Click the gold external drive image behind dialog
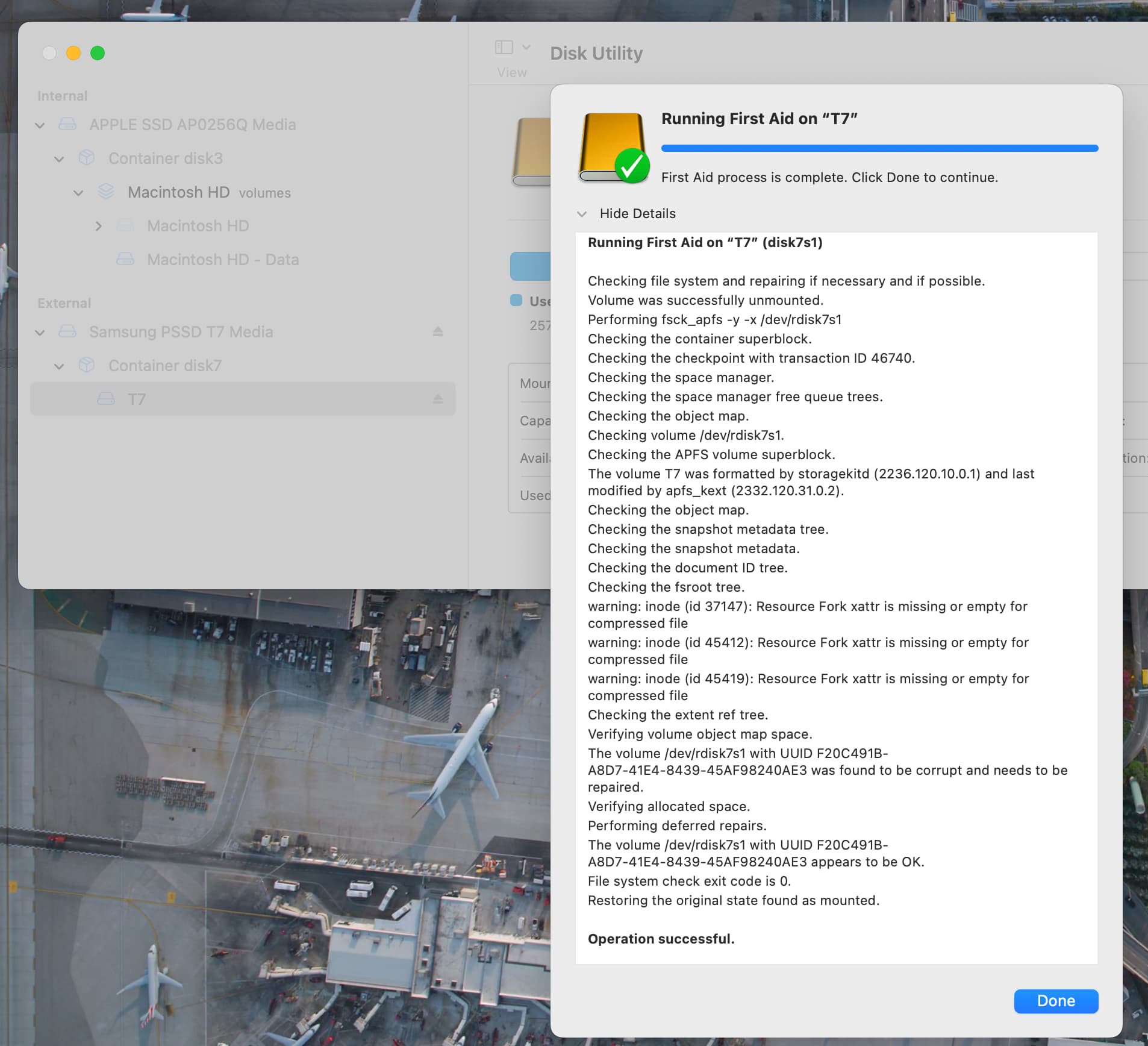 (x=531, y=152)
